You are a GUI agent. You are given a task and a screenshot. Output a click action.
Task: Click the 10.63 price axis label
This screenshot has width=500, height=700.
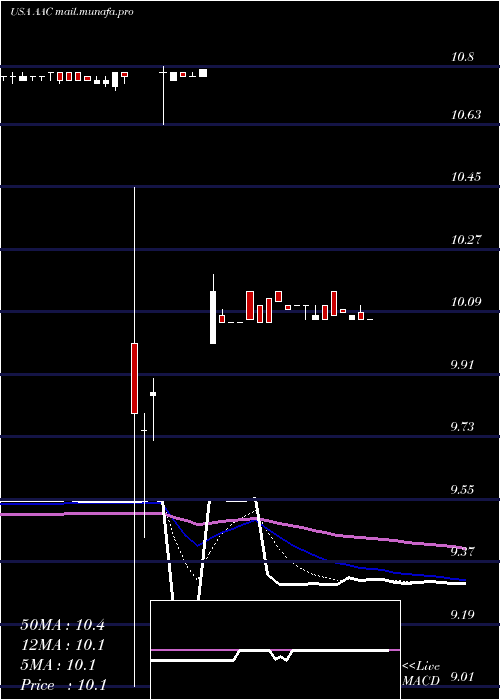coord(467,115)
